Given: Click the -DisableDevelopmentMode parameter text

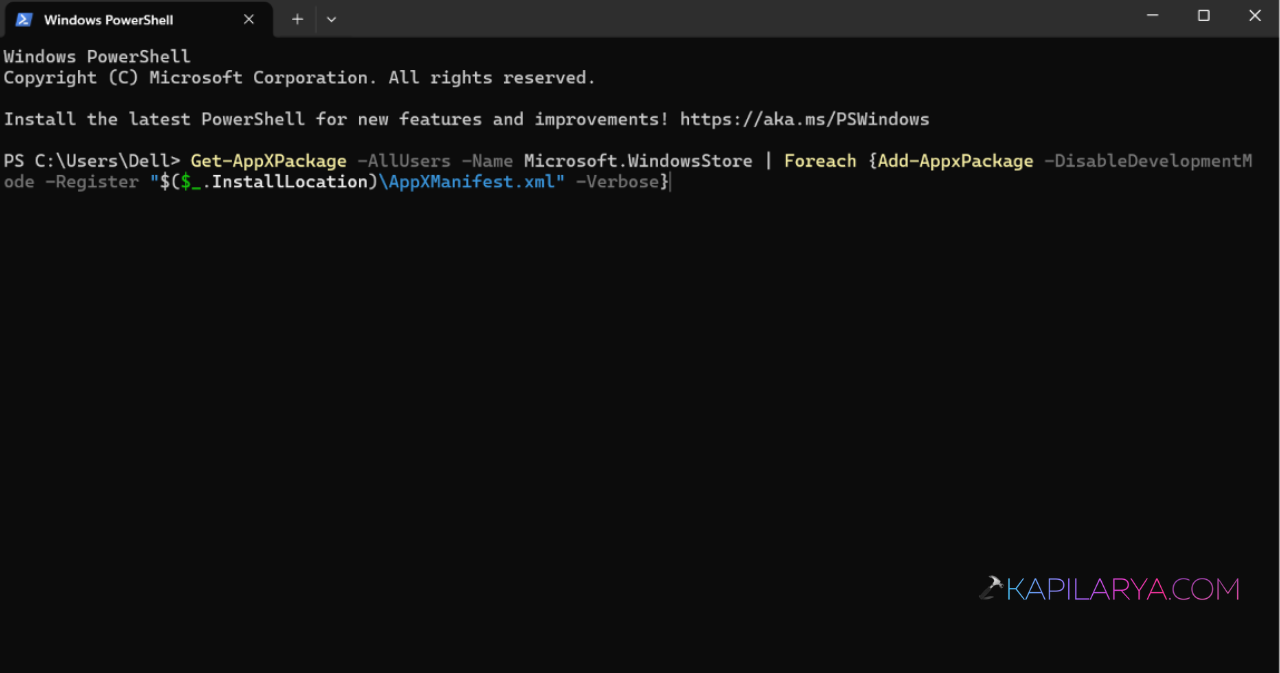Looking at the screenshot, I should [1148, 161].
